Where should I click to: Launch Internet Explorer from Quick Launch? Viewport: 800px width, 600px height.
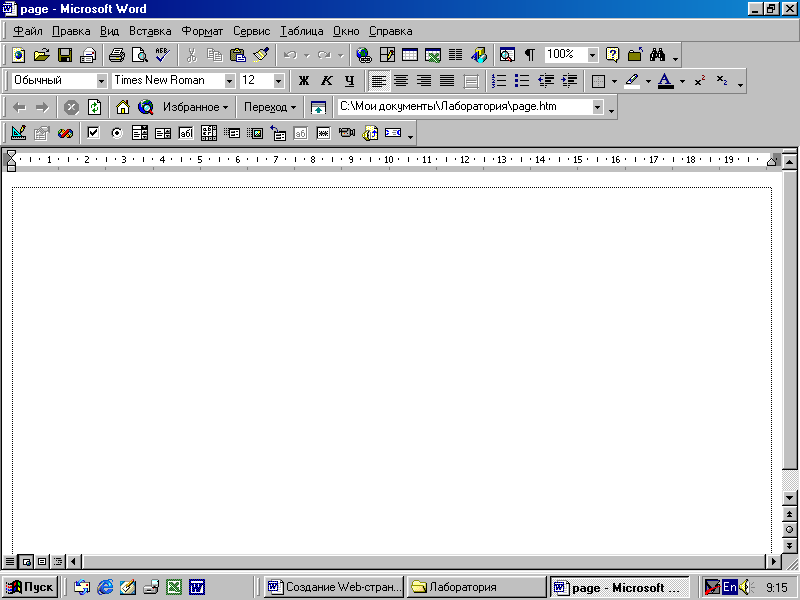pyautogui.click(x=105, y=587)
